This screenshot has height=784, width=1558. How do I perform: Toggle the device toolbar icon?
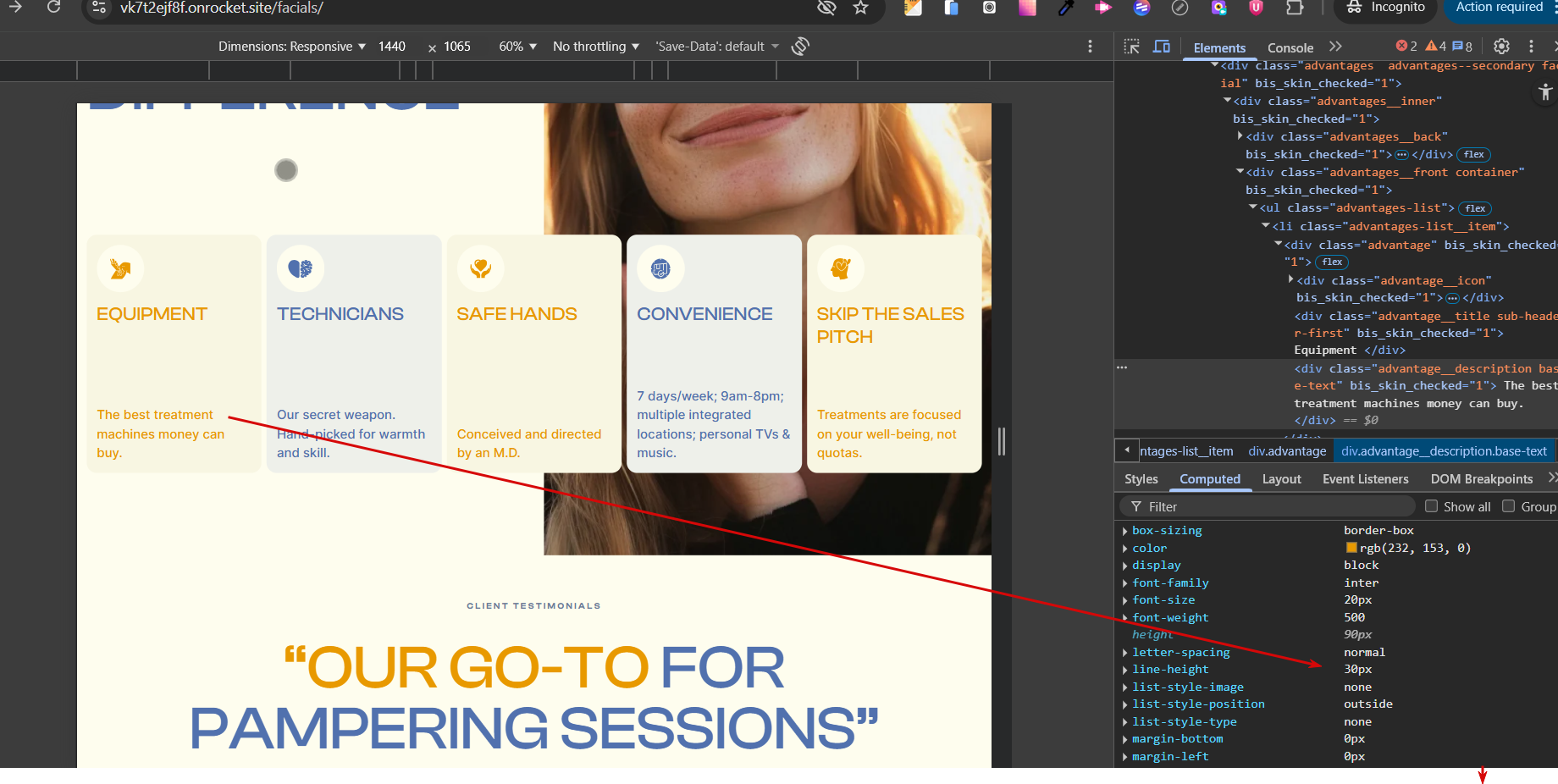tap(1162, 47)
